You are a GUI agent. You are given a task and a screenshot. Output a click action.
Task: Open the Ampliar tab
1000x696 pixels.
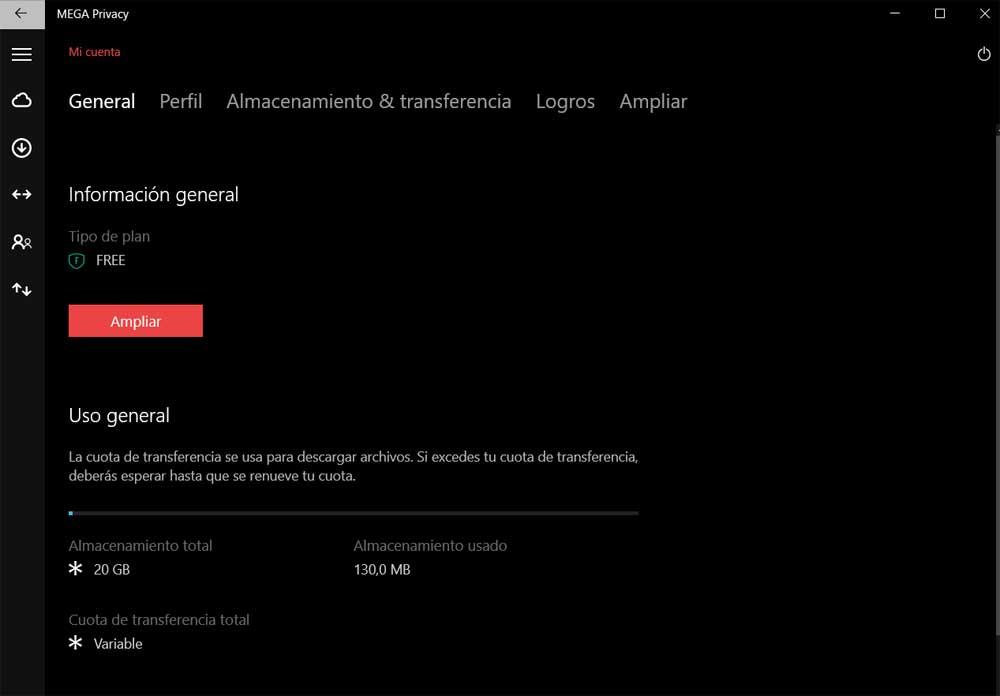point(653,101)
